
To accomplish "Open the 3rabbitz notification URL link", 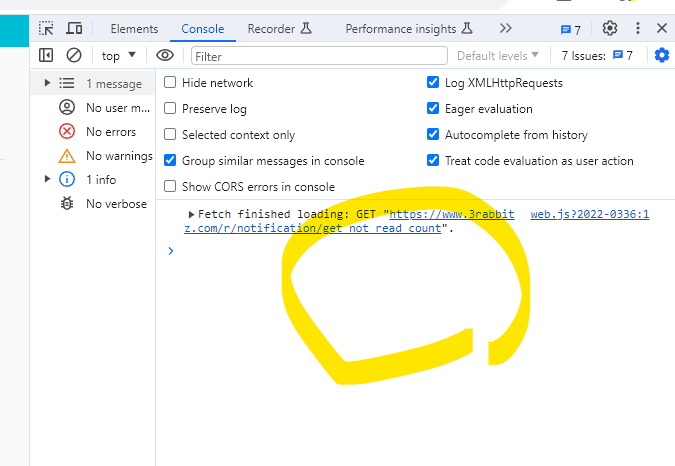I will click(x=349, y=221).
